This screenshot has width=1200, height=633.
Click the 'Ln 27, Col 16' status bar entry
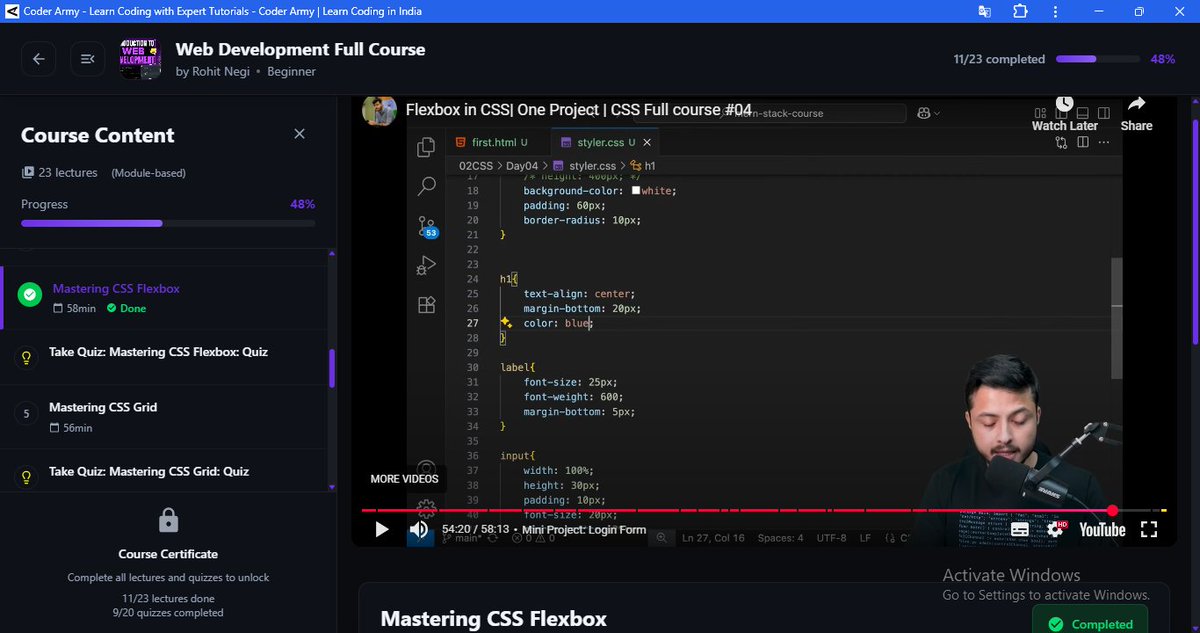(x=712, y=538)
